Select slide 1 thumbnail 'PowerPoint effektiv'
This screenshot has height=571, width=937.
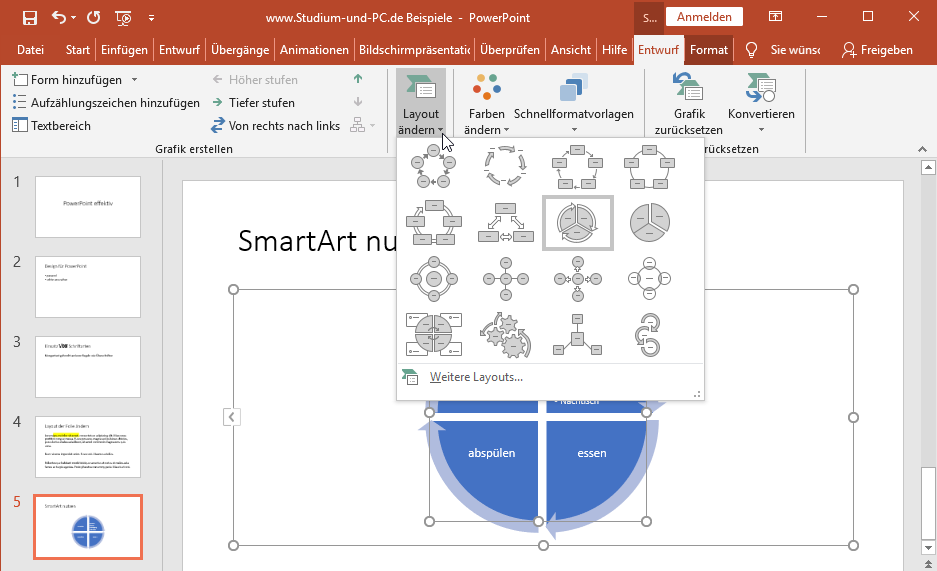click(88, 207)
